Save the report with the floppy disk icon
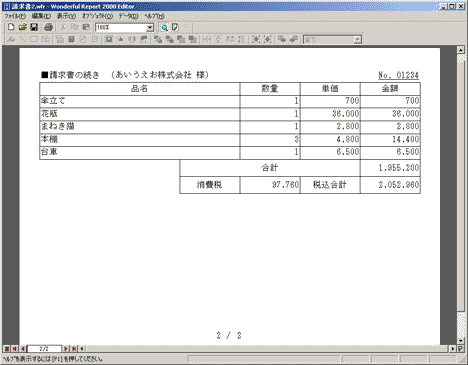 pos(34,27)
